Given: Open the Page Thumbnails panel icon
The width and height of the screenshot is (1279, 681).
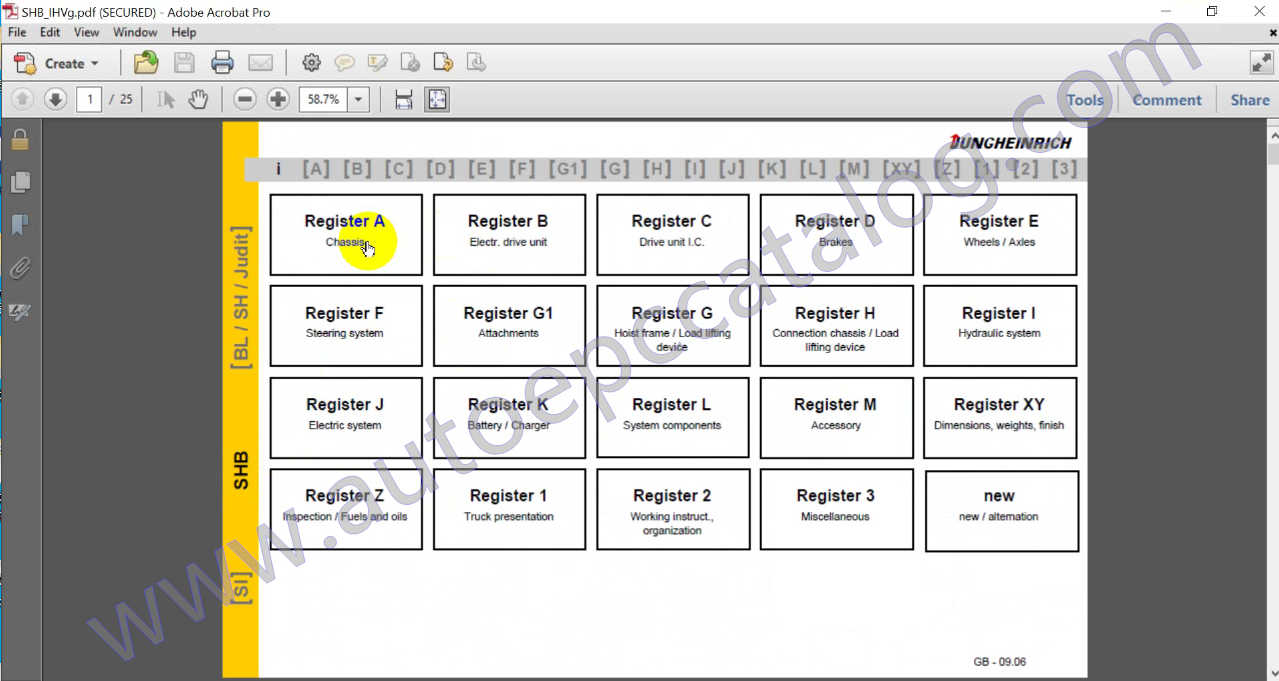Looking at the screenshot, I should pos(20,182).
